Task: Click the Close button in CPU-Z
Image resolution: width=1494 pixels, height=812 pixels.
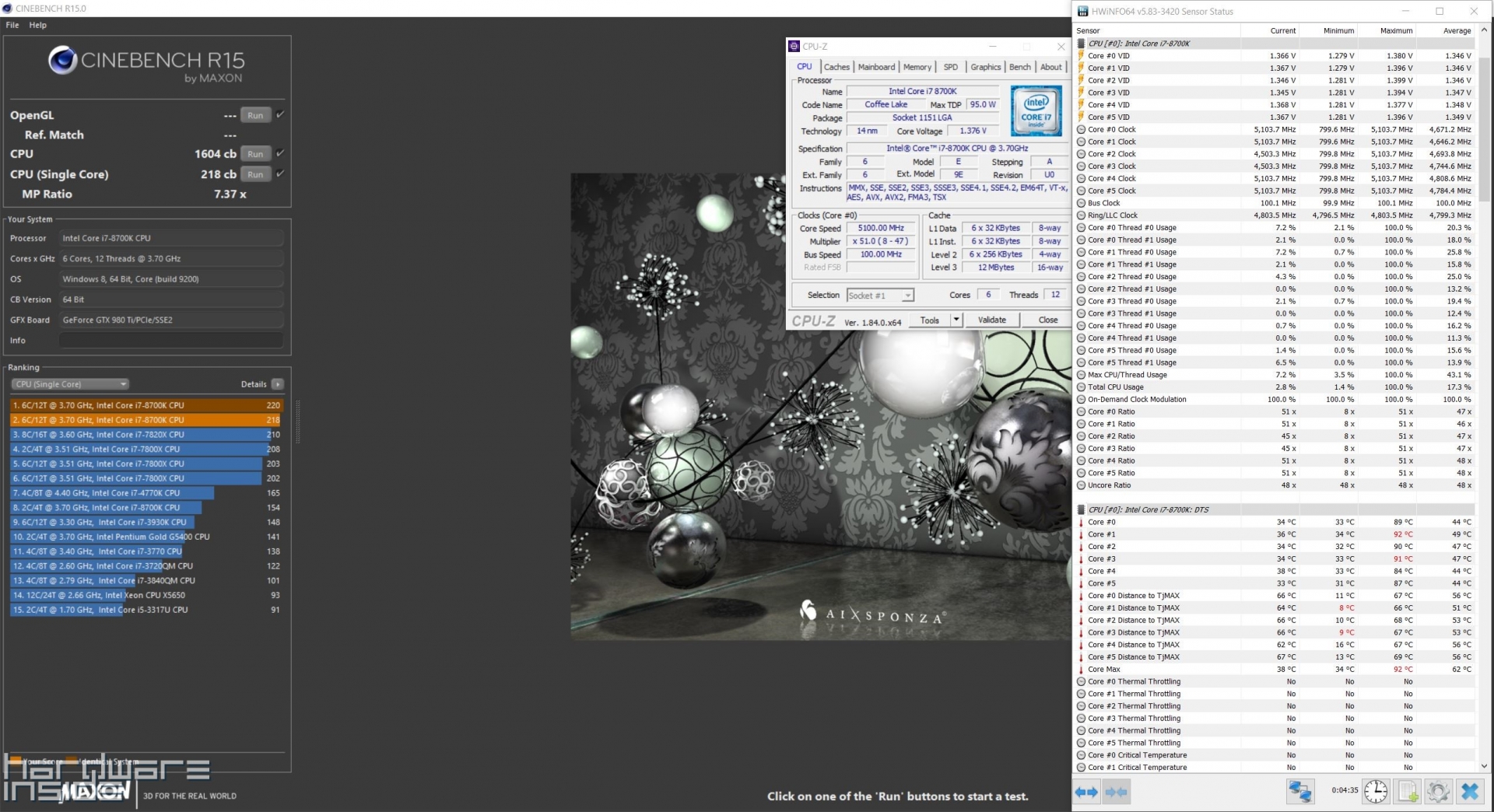Action: click(1048, 320)
